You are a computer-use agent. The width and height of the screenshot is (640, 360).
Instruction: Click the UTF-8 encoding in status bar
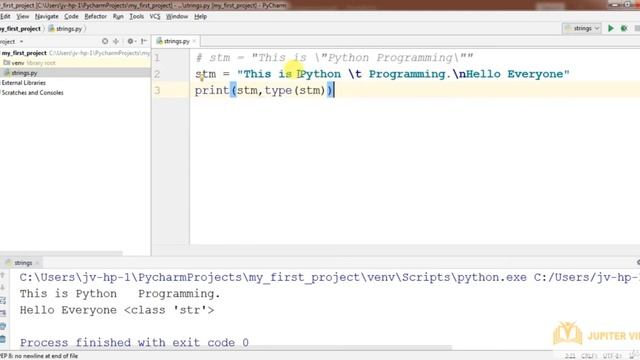(x=612, y=356)
